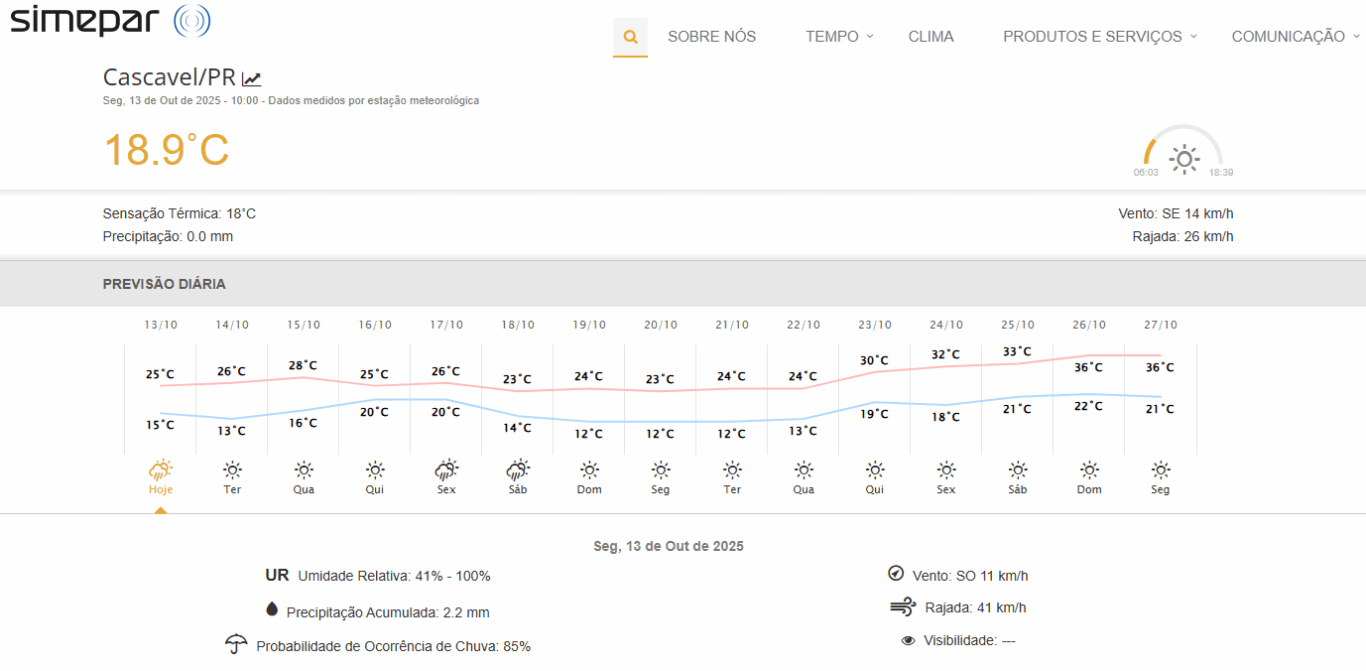
Task: Select the sunny icon for 14/10 Ter
Action: (x=232, y=470)
